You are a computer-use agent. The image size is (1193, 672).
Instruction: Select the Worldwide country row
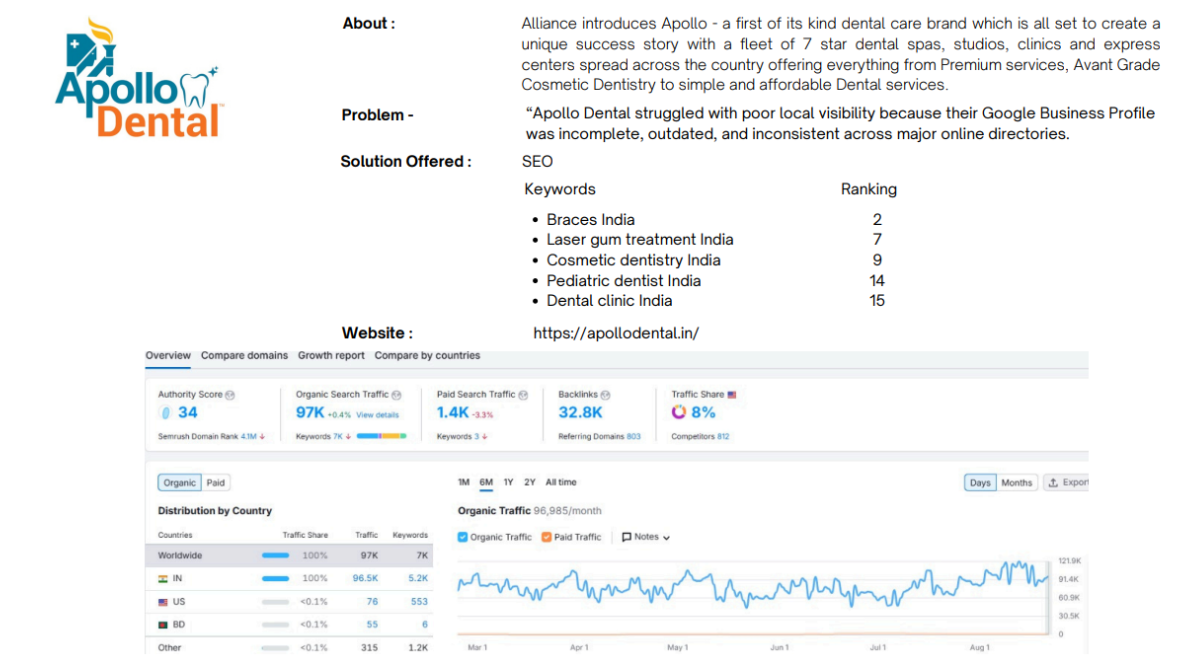289,556
